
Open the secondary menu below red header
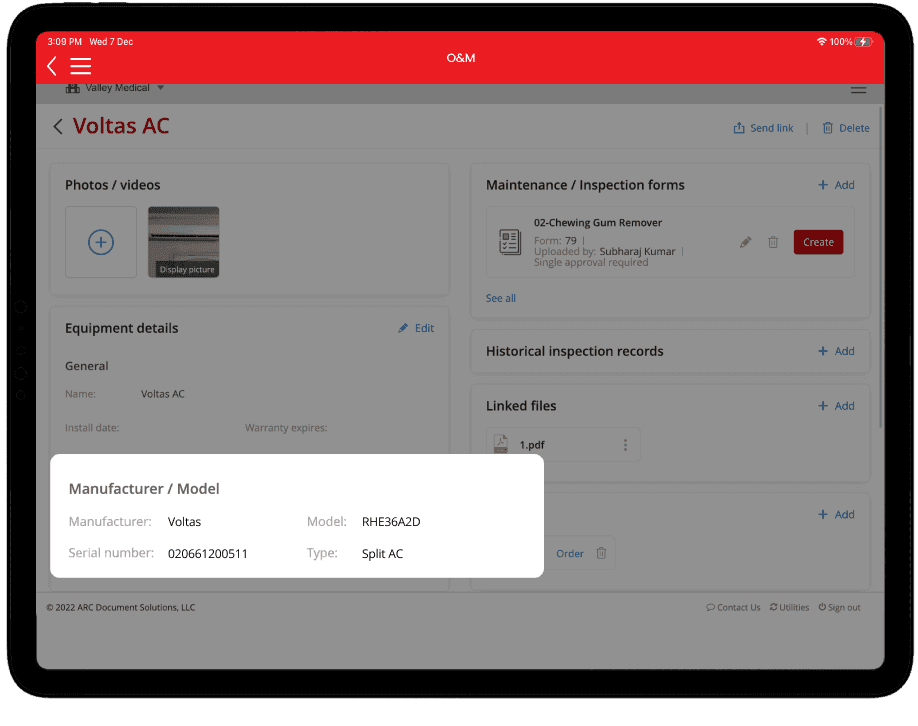pos(857,90)
